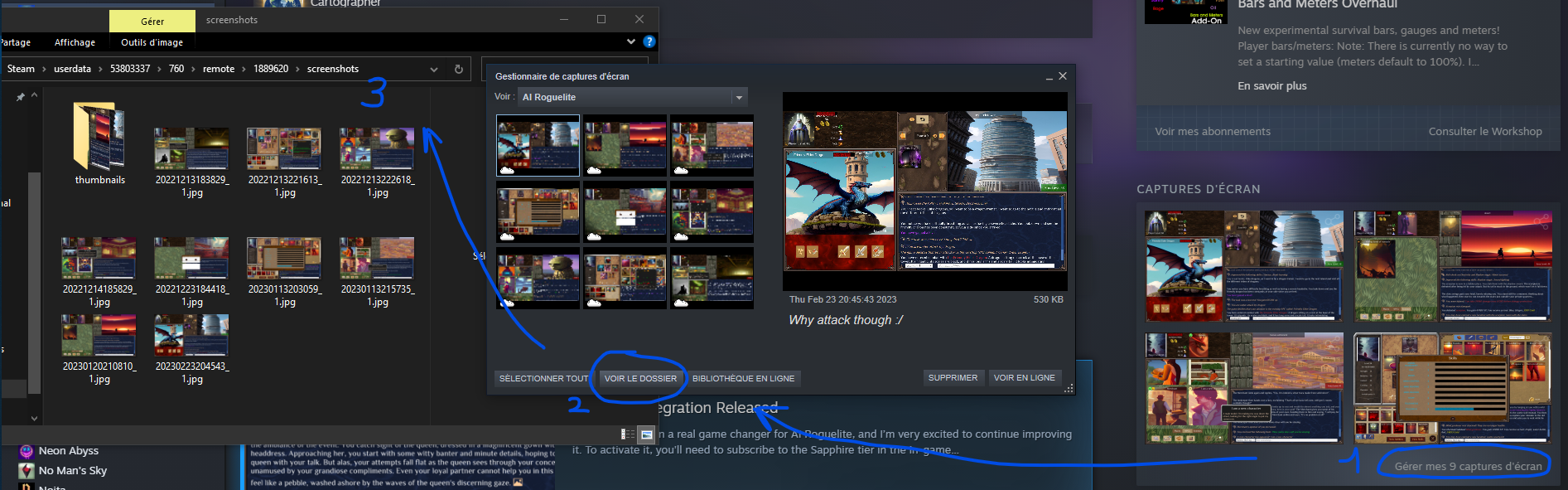Click the pin icon in Explorer navigation pane
1568x490 pixels.
(20, 97)
